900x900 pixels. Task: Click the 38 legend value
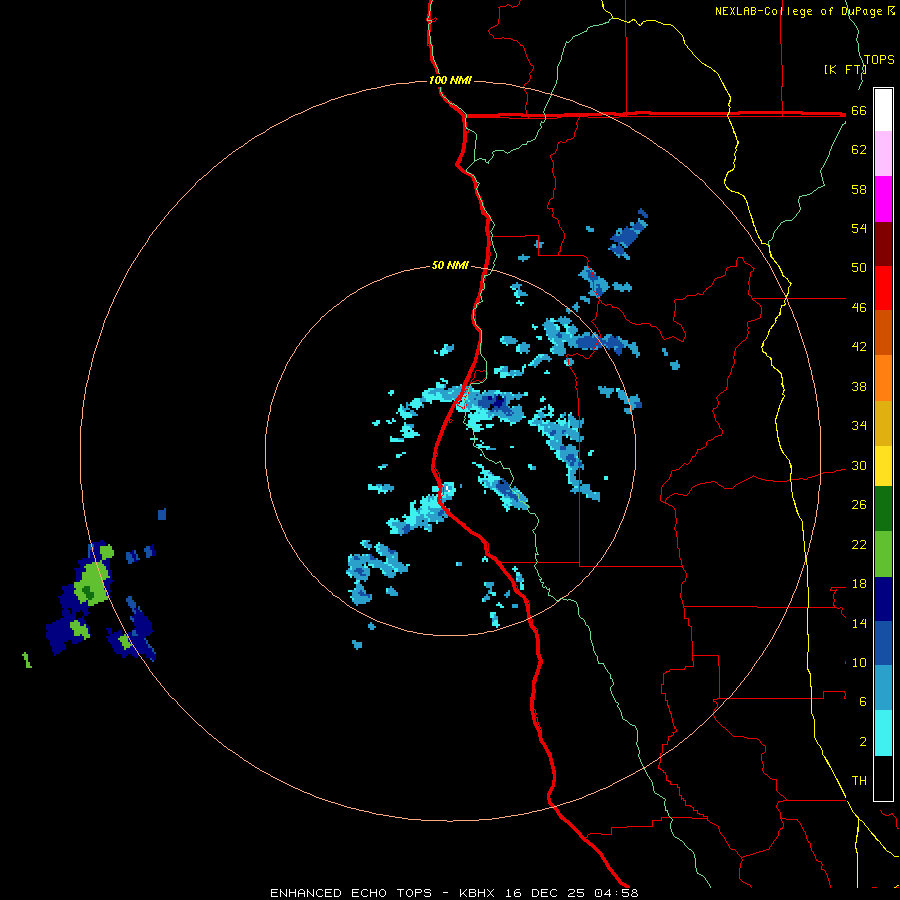pos(859,387)
